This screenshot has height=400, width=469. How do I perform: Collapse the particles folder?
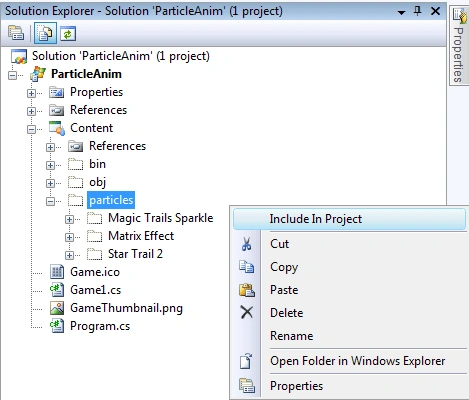point(50,201)
